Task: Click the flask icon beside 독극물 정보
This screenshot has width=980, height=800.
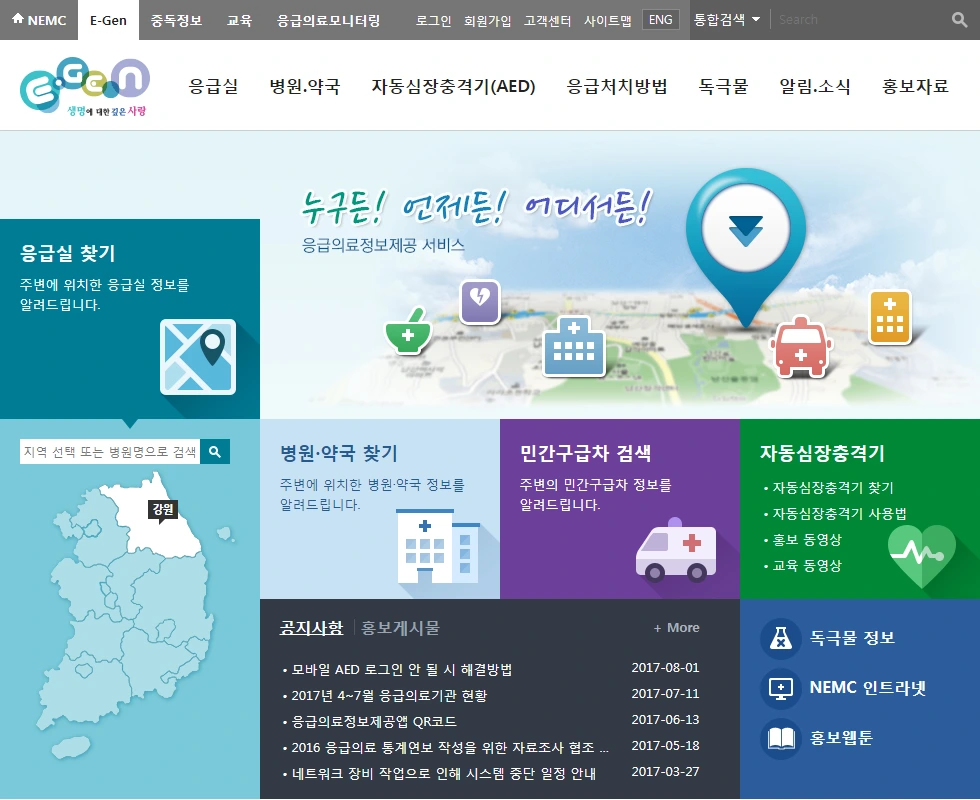Action: tap(781, 638)
